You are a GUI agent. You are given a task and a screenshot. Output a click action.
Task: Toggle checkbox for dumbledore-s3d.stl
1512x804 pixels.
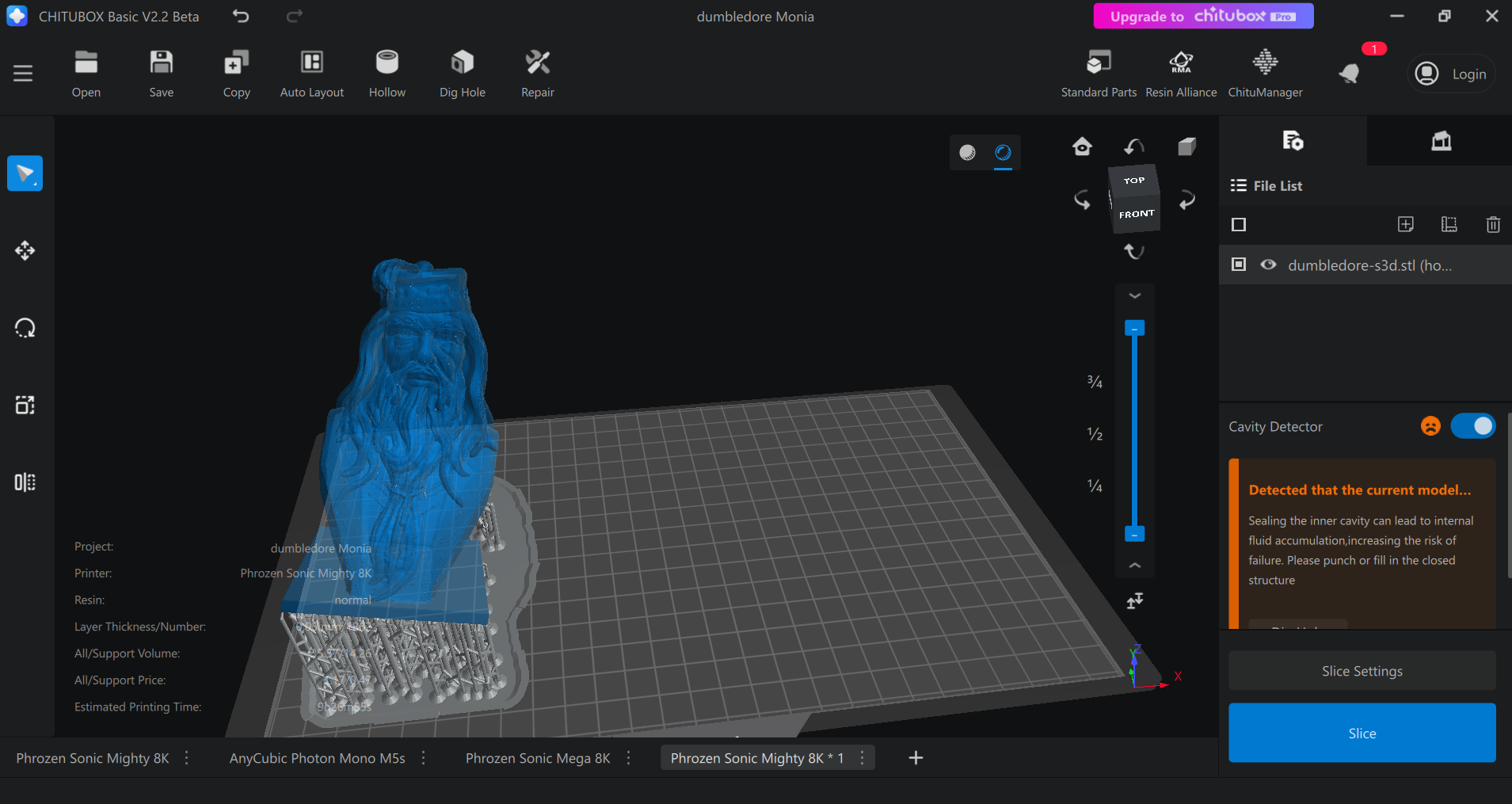pyautogui.click(x=1239, y=265)
